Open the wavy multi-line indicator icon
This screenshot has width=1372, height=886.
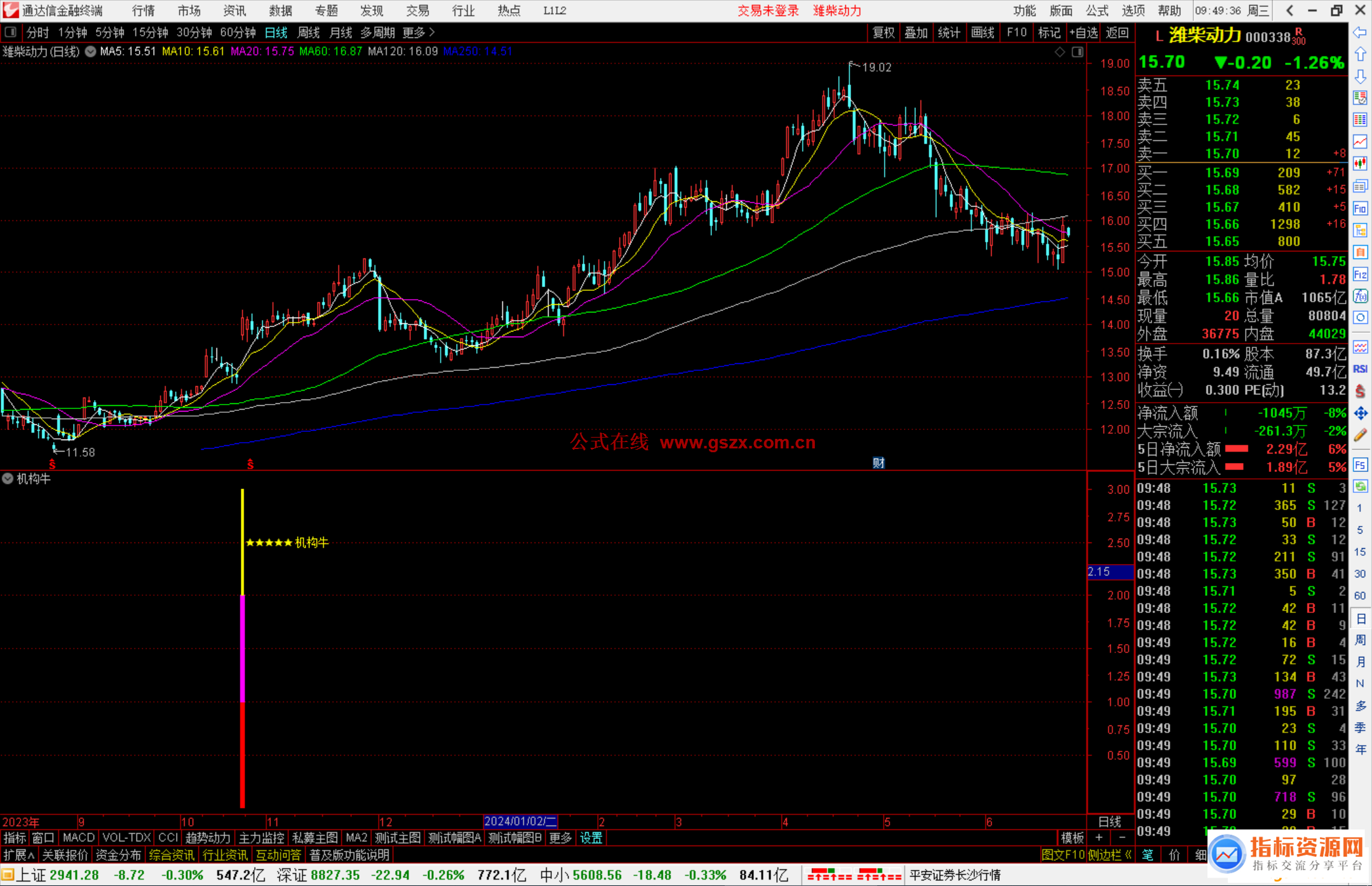(x=1360, y=347)
